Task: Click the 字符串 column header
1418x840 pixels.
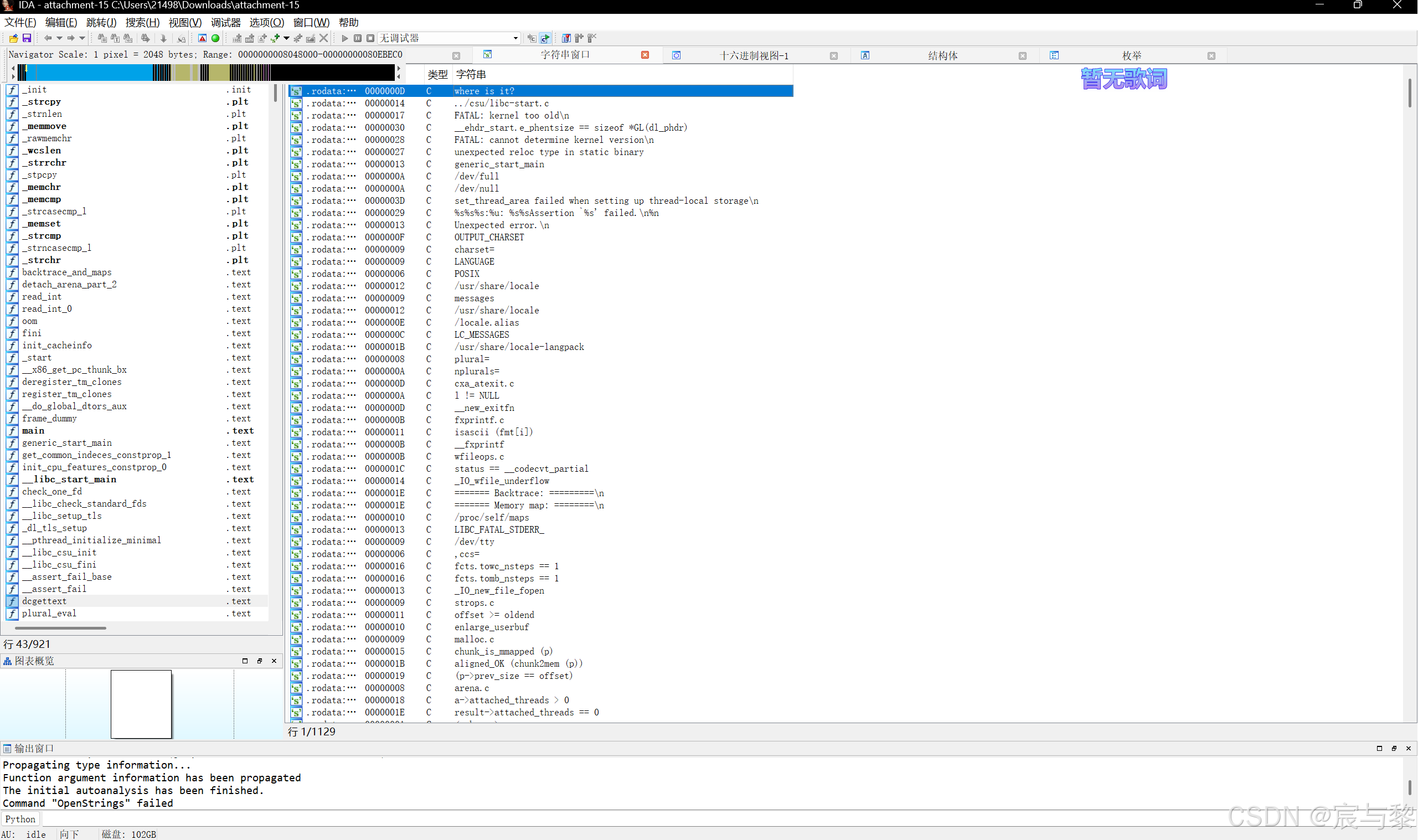Action: pos(471,74)
